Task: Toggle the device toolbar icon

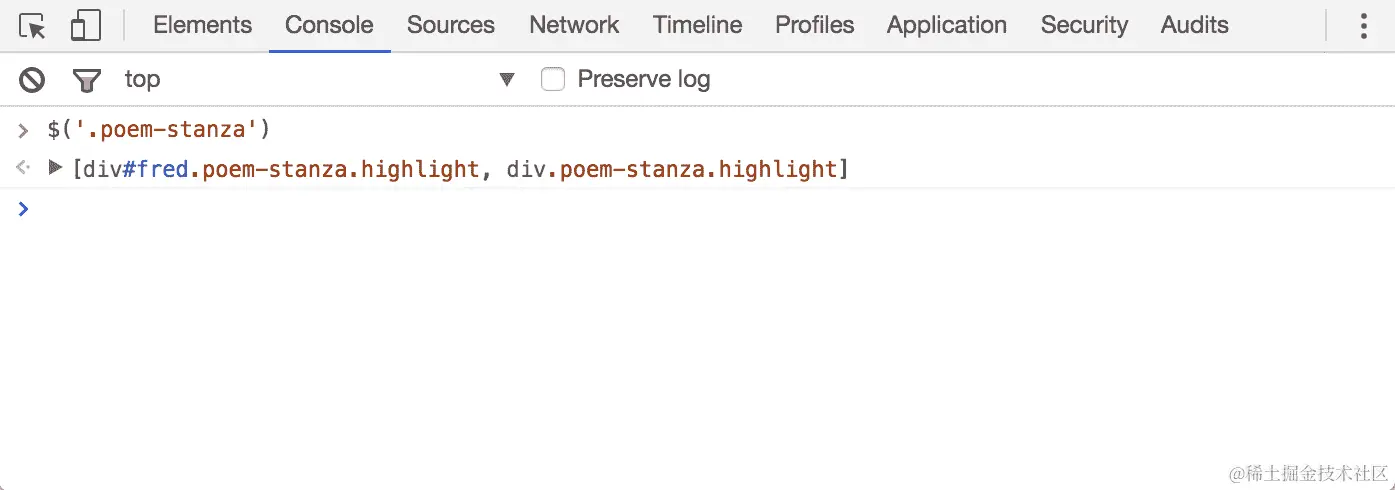Action: coord(86,26)
